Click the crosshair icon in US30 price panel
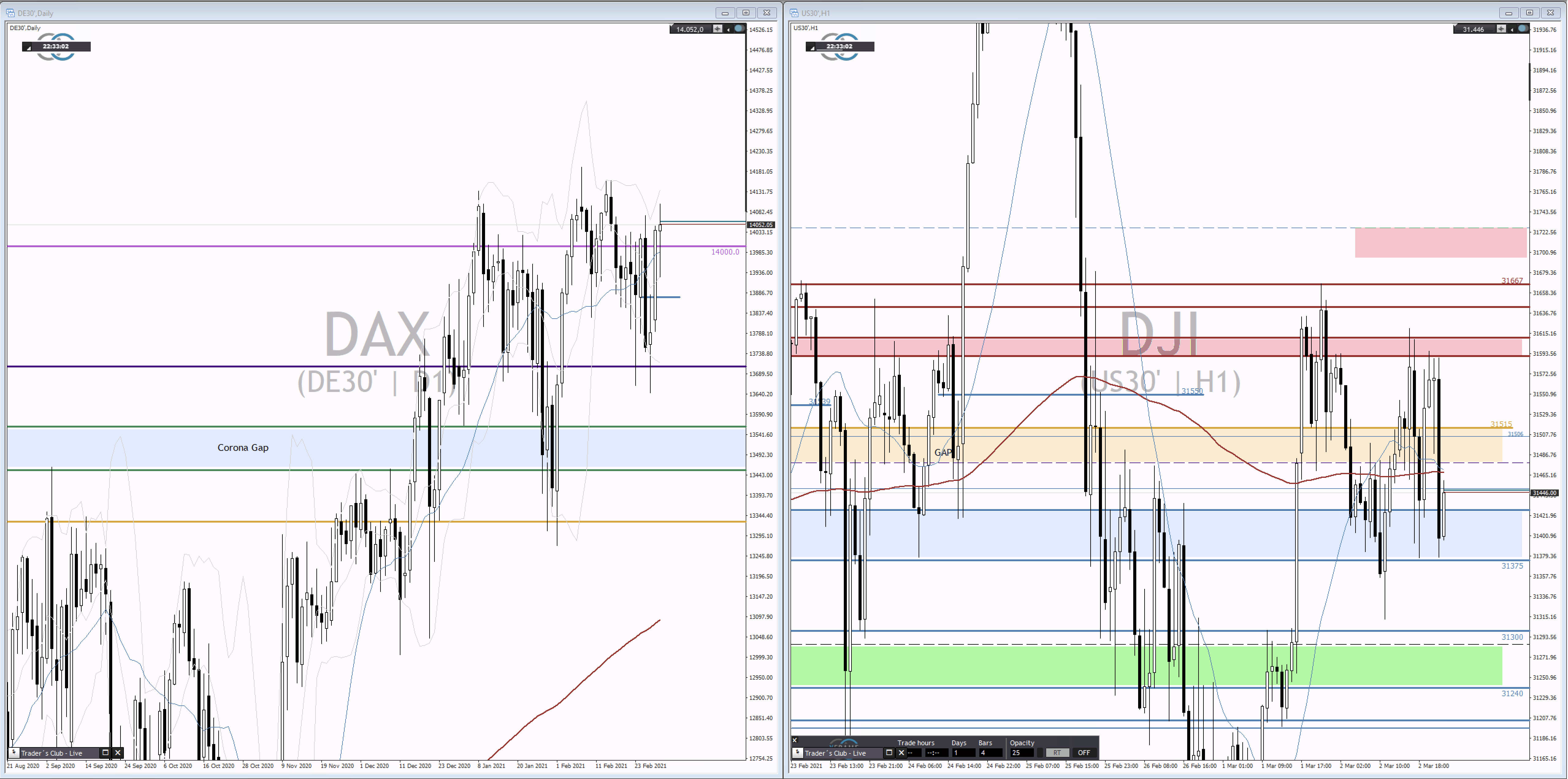The height and width of the screenshot is (779, 1568). tap(1502, 29)
